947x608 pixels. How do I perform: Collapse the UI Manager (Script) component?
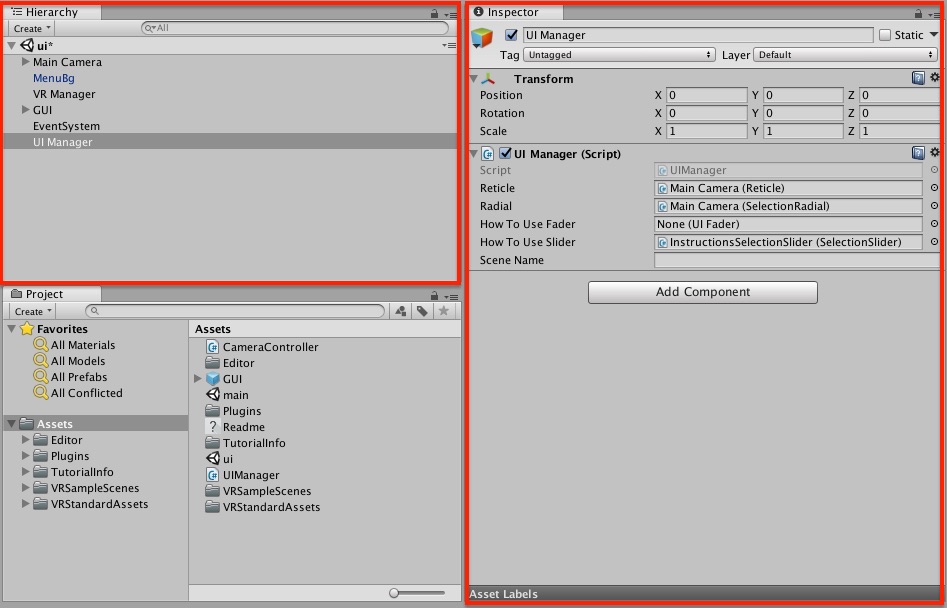tap(474, 154)
